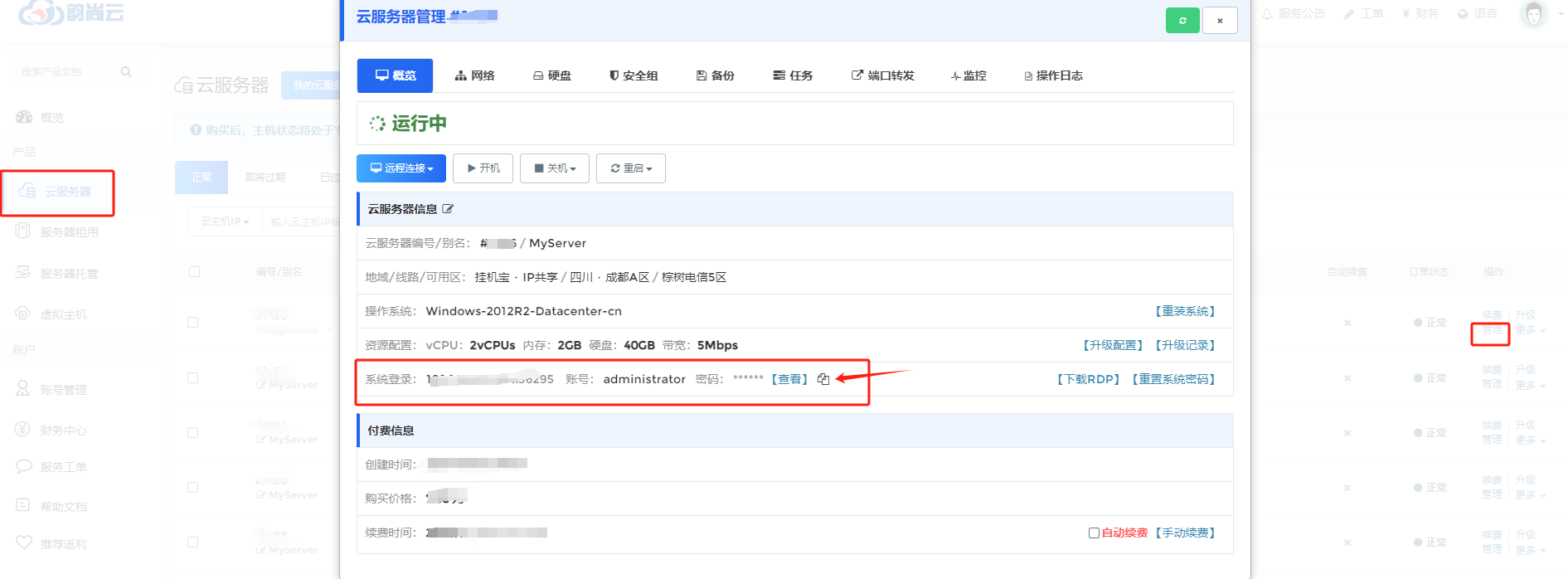Expand the 重启 restart dropdown

coord(631,168)
